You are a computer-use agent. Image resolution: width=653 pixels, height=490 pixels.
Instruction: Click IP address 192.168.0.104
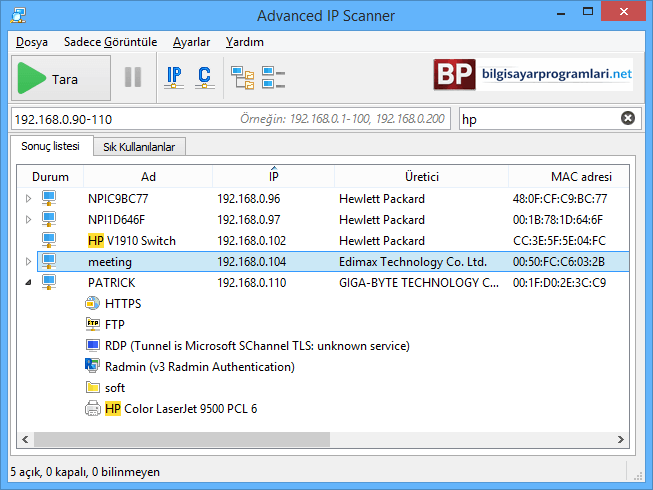click(x=252, y=262)
